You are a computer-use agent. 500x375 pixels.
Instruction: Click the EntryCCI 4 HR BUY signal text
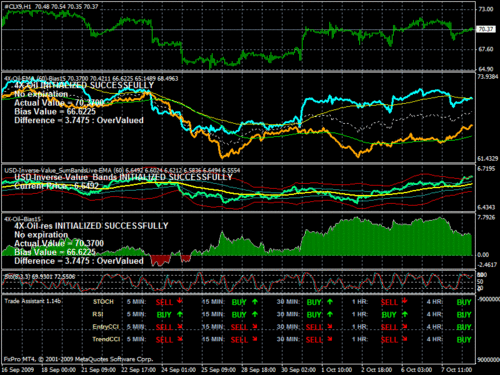[x=464, y=327]
